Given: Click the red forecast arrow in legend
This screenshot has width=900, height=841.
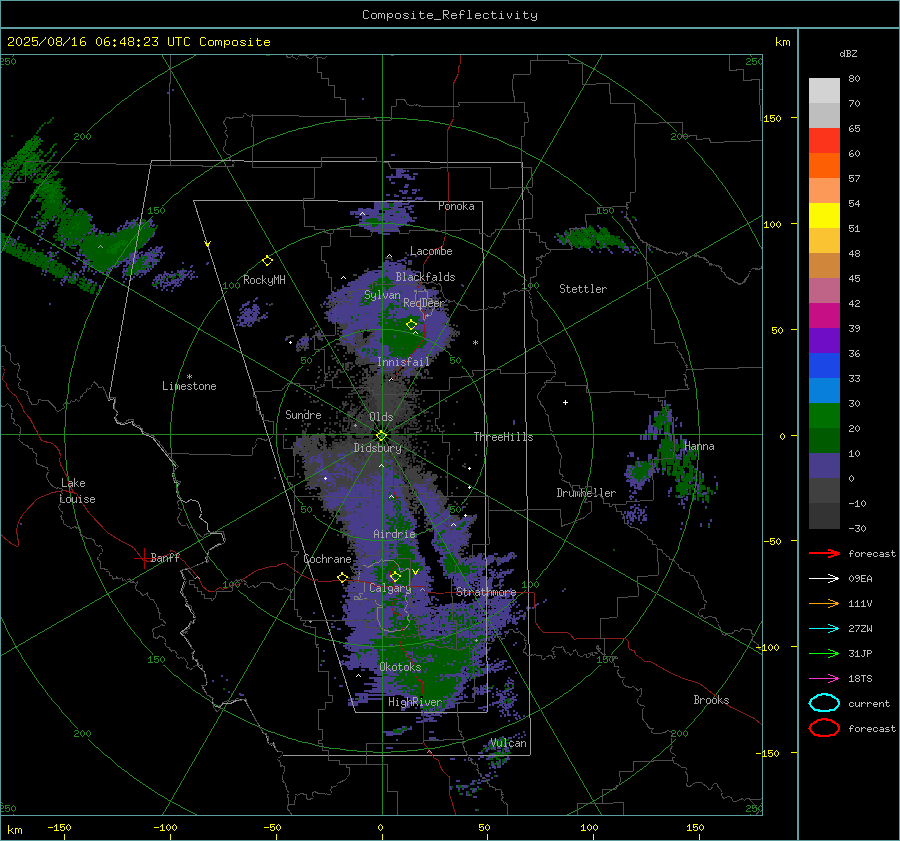Looking at the screenshot, I should click(824, 553).
